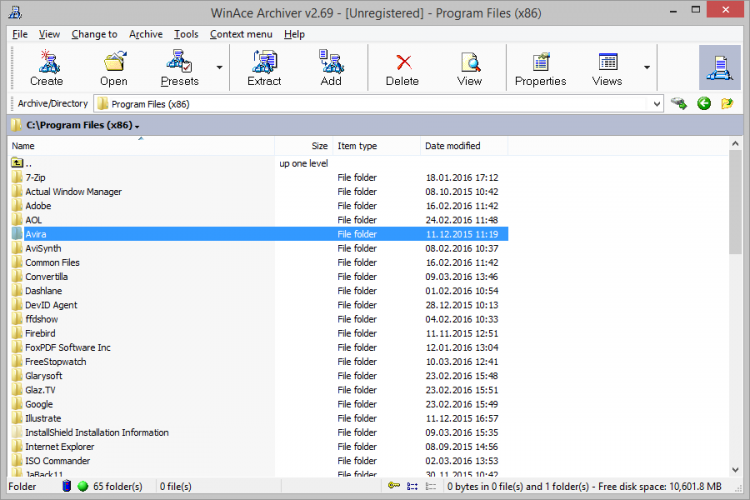The height and width of the screenshot is (500, 750).
Task: Click the Avira folder icon
Action: tap(17, 234)
